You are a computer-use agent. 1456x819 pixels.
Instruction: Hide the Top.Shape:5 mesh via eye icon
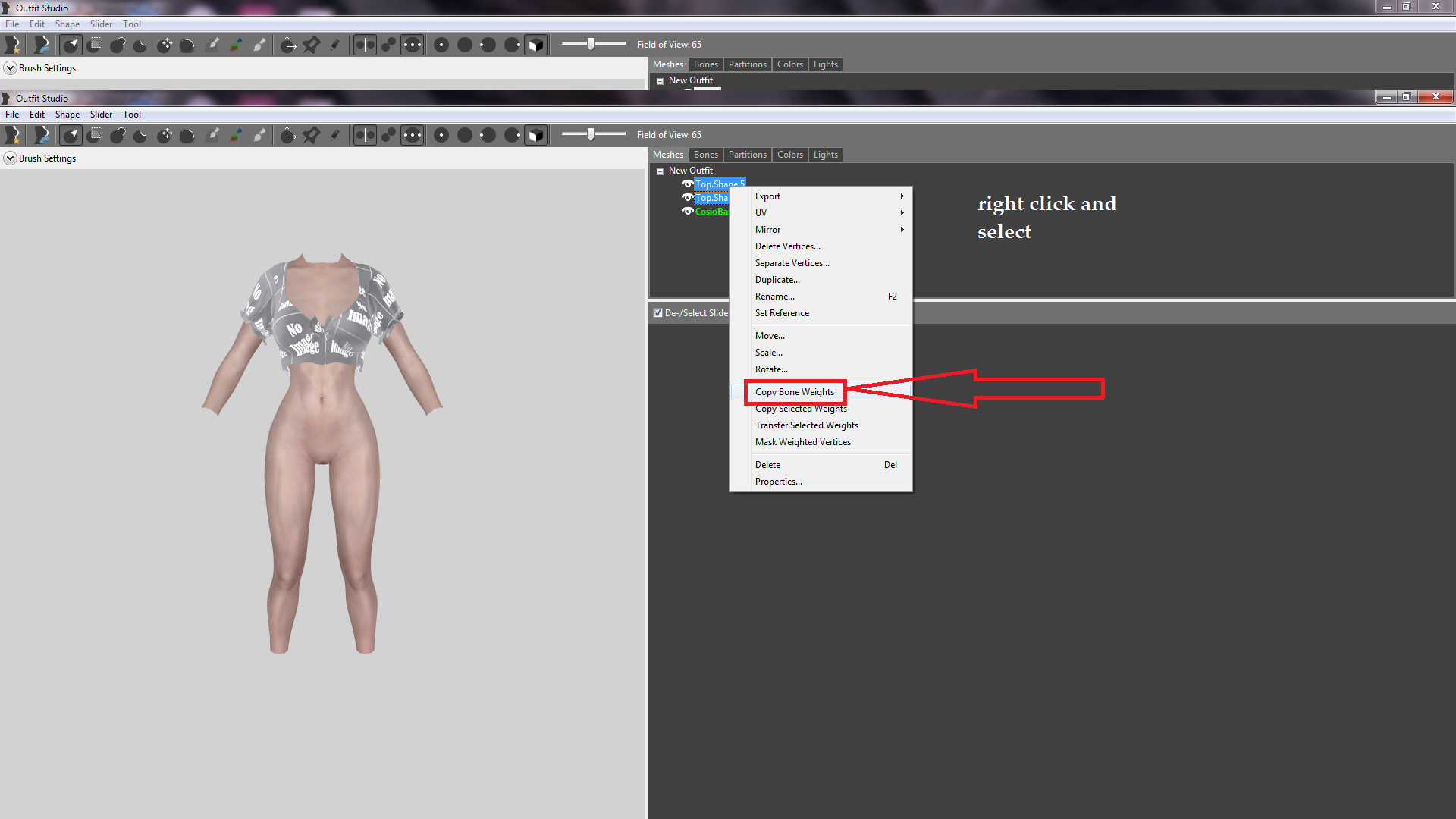coord(687,184)
